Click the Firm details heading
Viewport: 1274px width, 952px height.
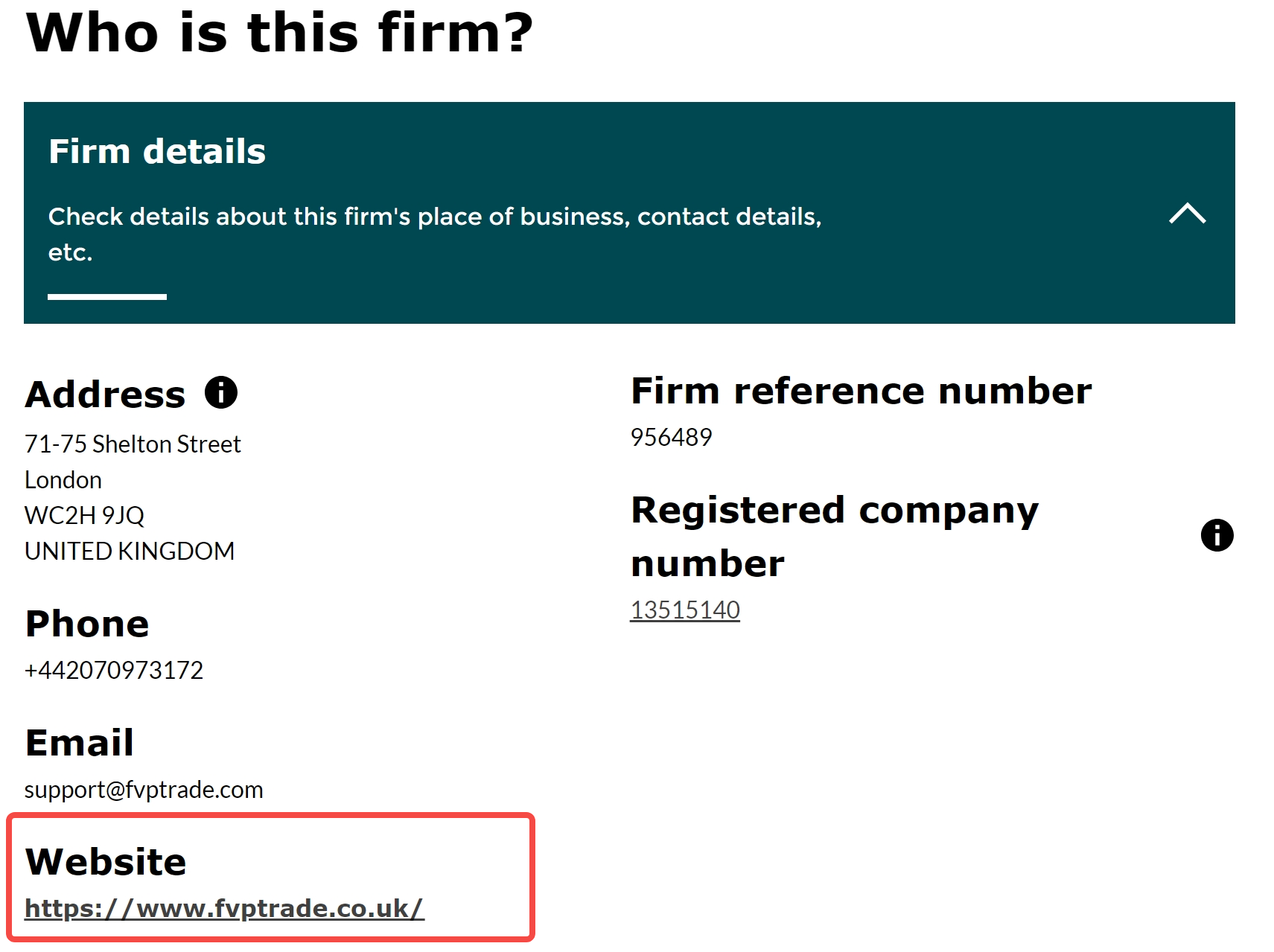point(157,151)
